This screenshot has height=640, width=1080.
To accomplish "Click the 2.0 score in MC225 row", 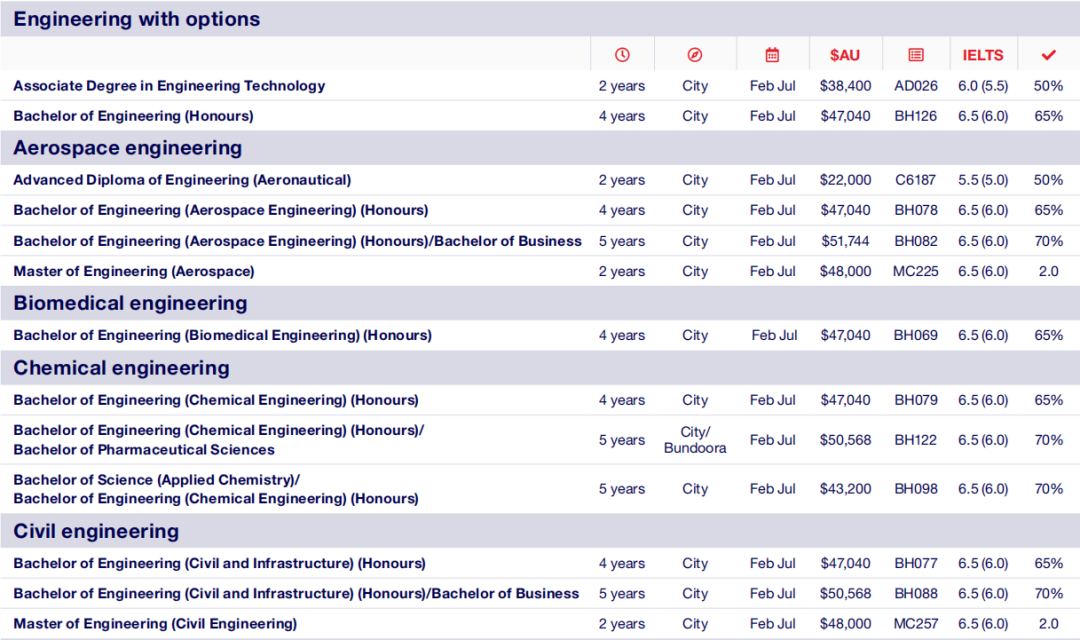I will (1048, 272).
